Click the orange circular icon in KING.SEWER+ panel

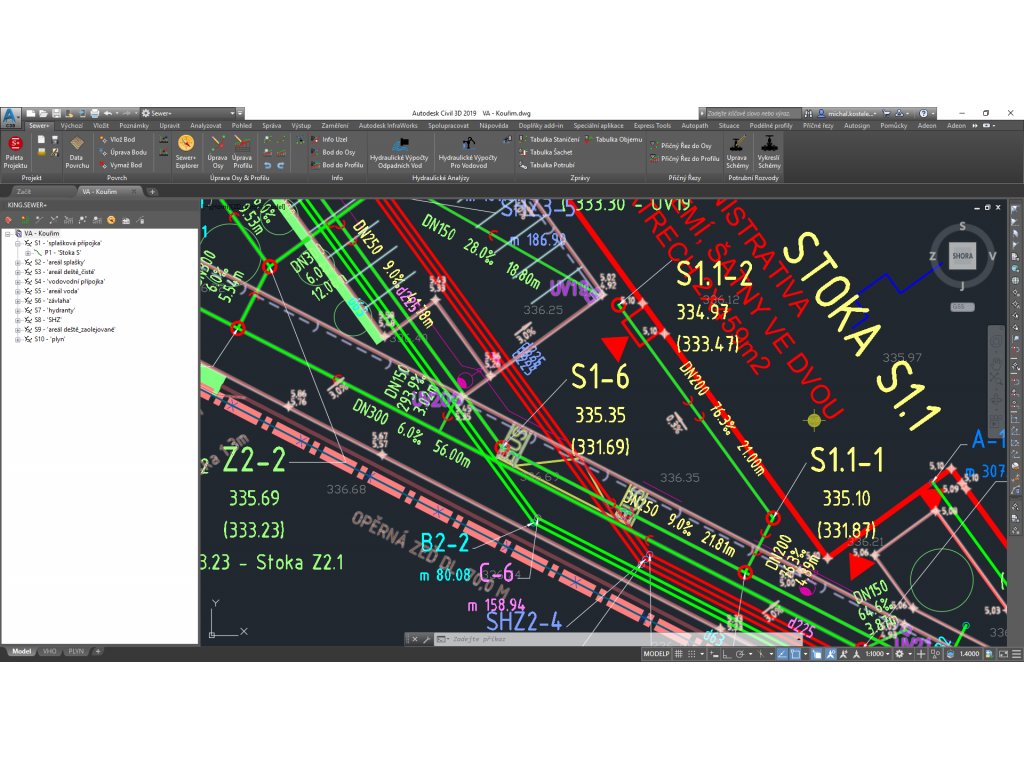click(x=111, y=220)
